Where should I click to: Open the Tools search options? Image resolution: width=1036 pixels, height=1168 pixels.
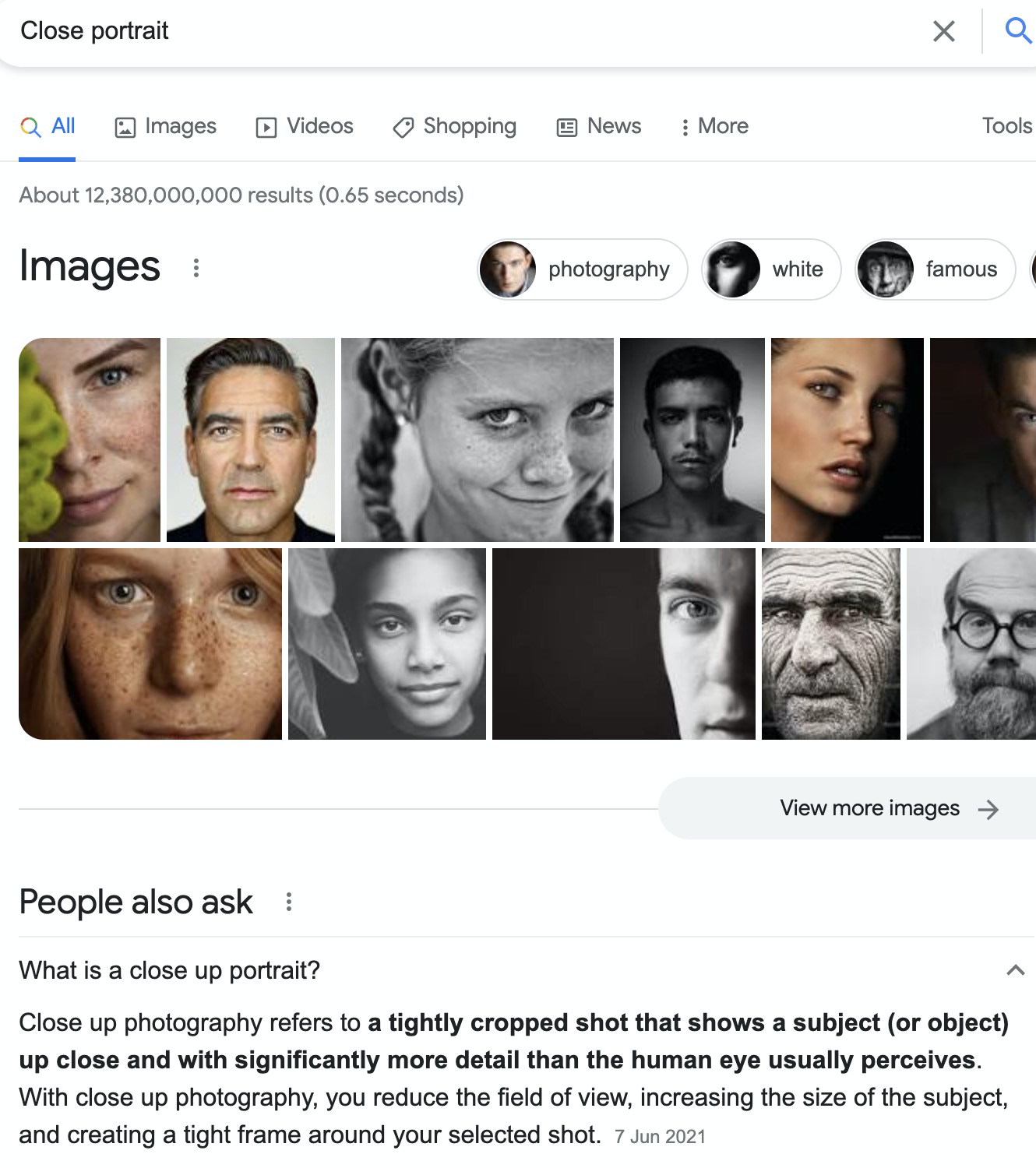pyautogui.click(x=1006, y=126)
